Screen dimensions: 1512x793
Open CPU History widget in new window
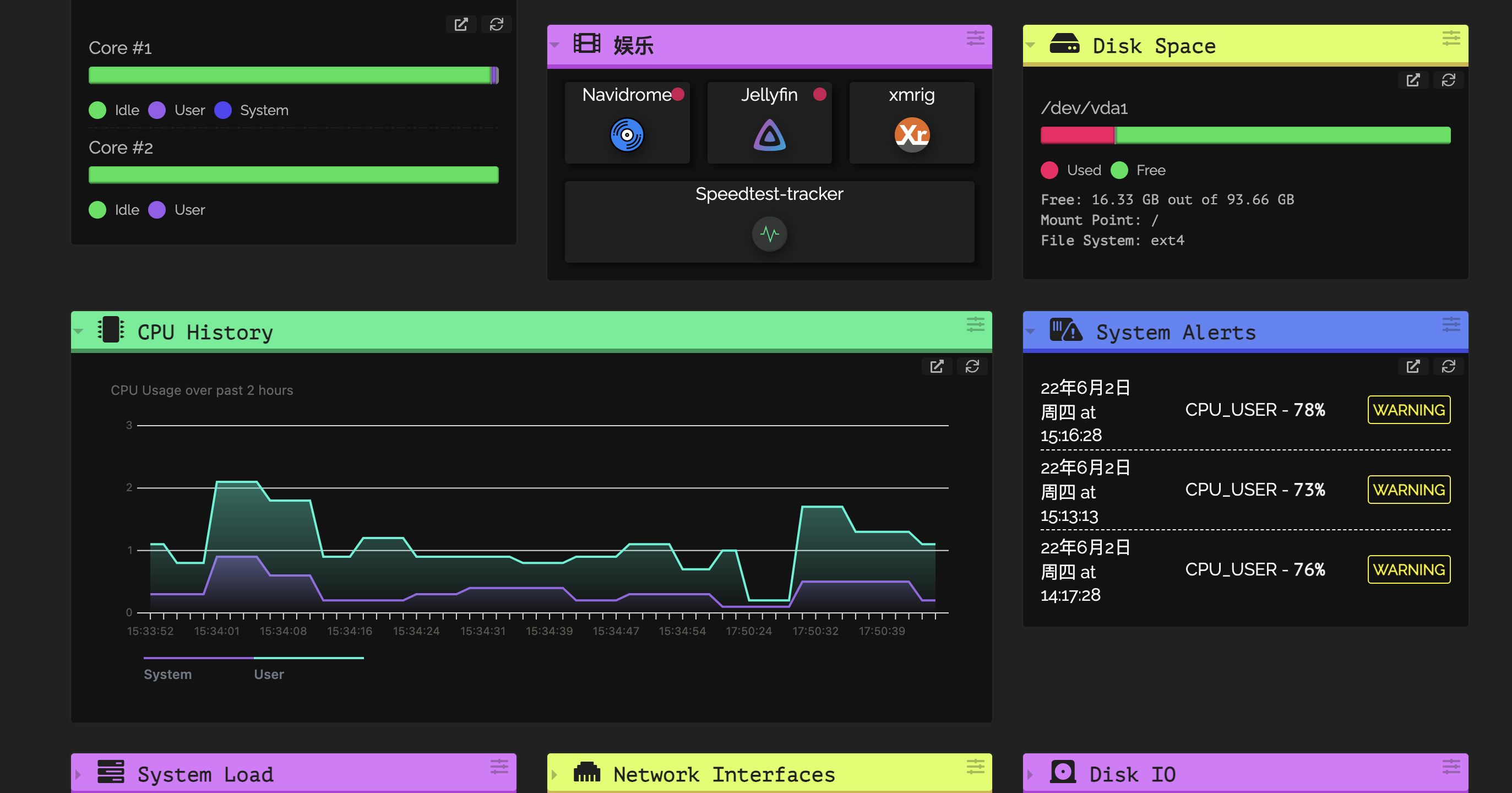[936, 366]
